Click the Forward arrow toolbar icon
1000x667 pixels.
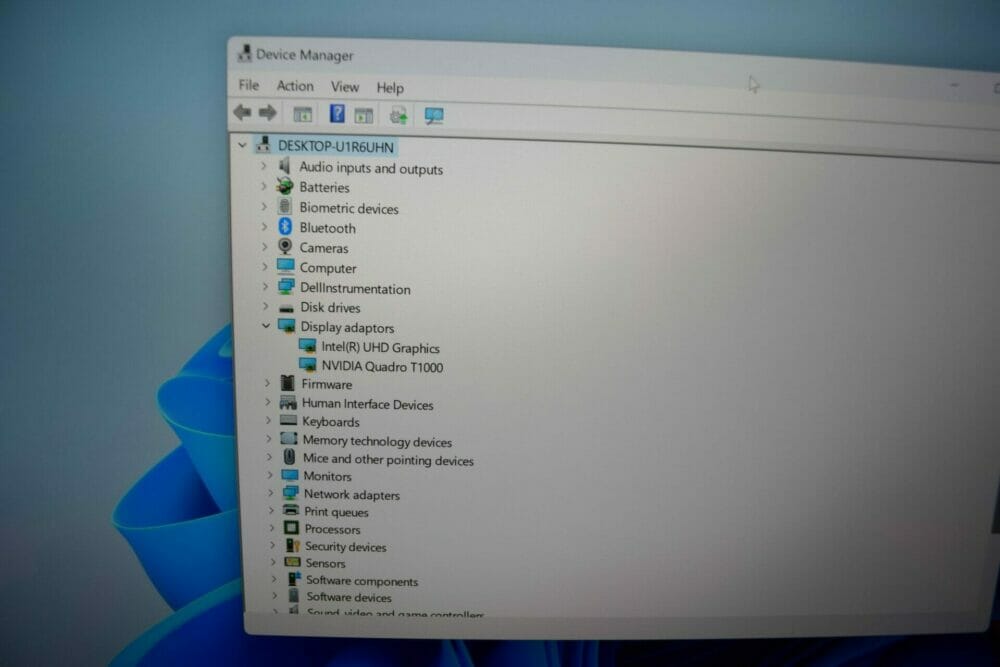click(x=268, y=114)
